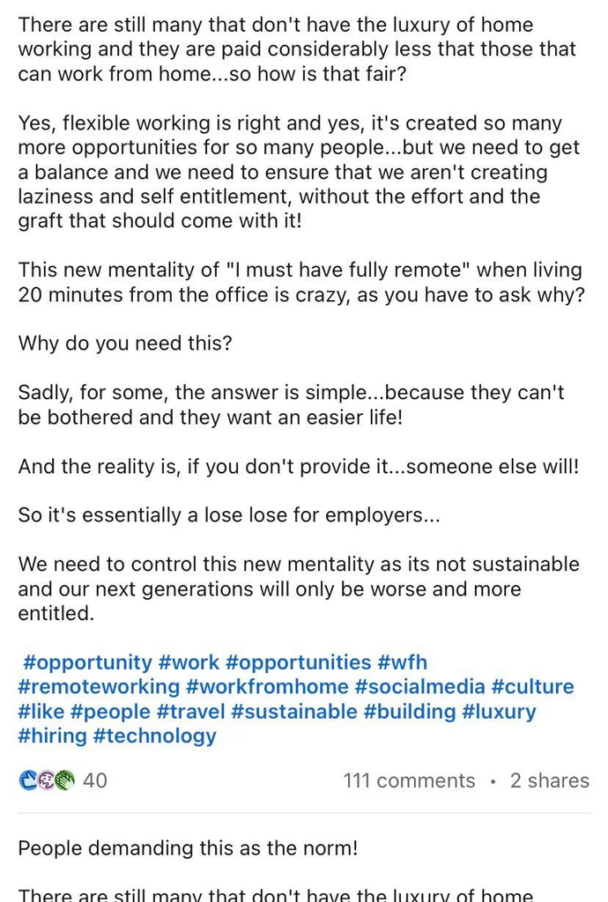Open the #wfh hashtag
This screenshot has height=902, width=608.
click(x=400, y=662)
